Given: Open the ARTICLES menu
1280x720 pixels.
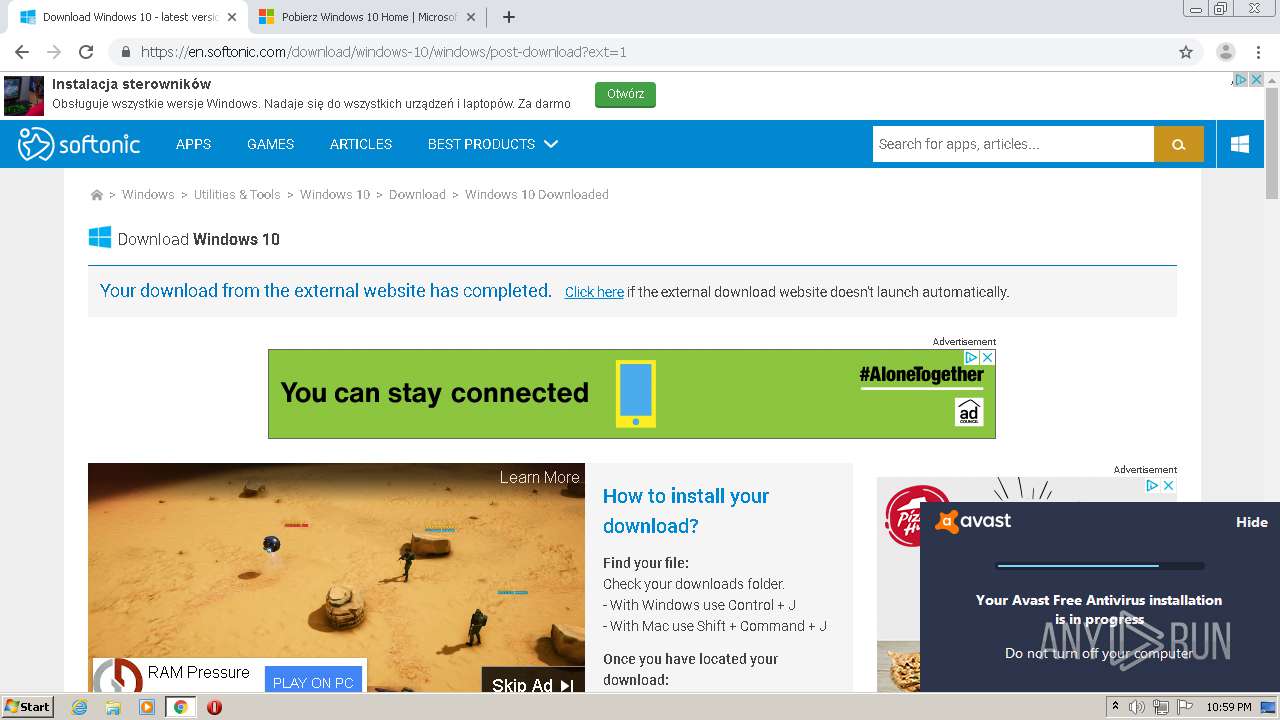Looking at the screenshot, I should click(x=361, y=144).
